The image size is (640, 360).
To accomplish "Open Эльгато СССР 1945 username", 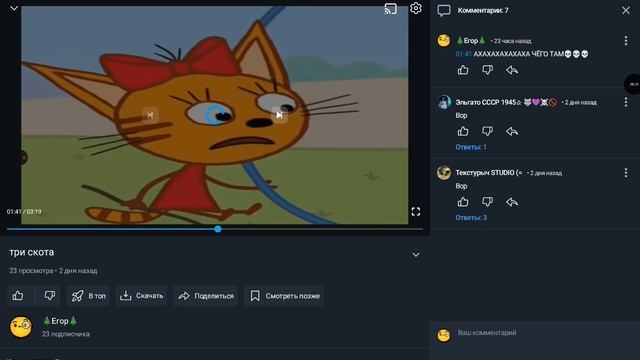I will pyautogui.click(x=506, y=102).
